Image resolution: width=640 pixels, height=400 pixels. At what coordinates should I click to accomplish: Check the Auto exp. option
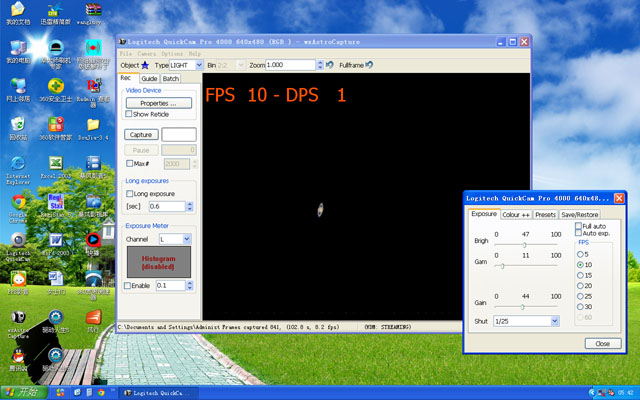tap(578, 233)
